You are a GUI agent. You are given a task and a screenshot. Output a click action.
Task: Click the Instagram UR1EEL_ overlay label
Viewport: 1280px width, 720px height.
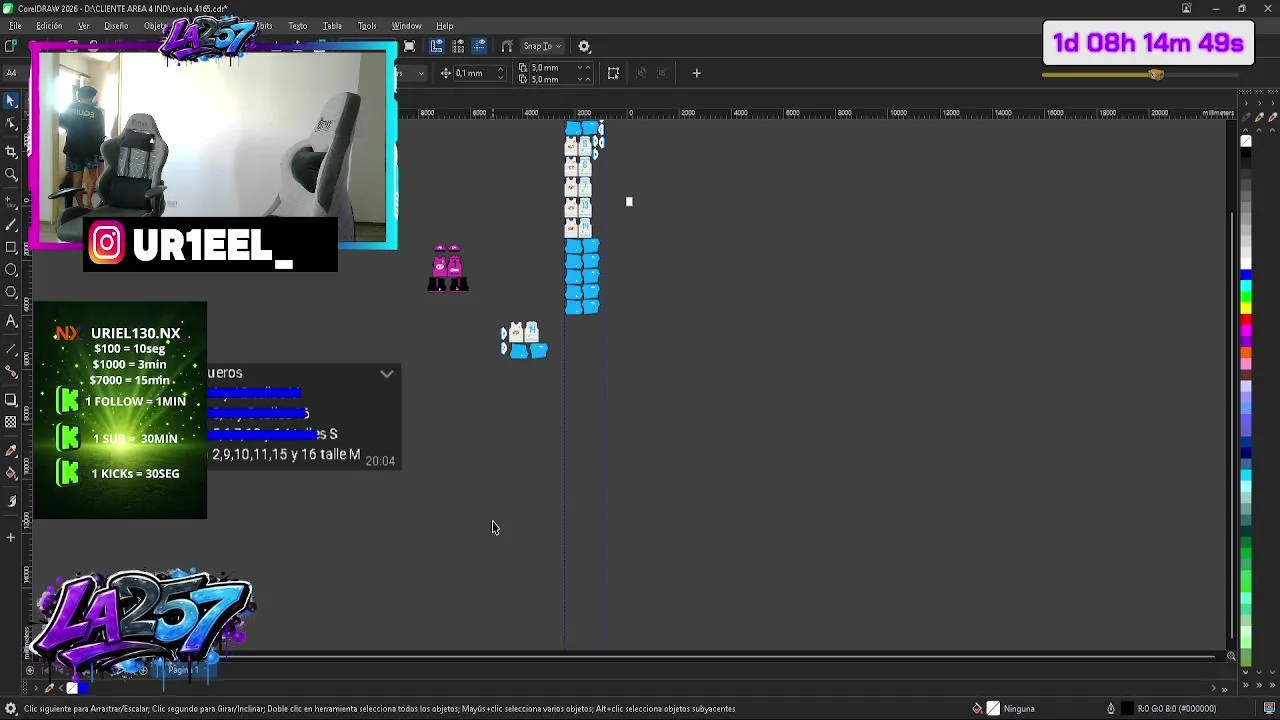click(x=210, y=245)
